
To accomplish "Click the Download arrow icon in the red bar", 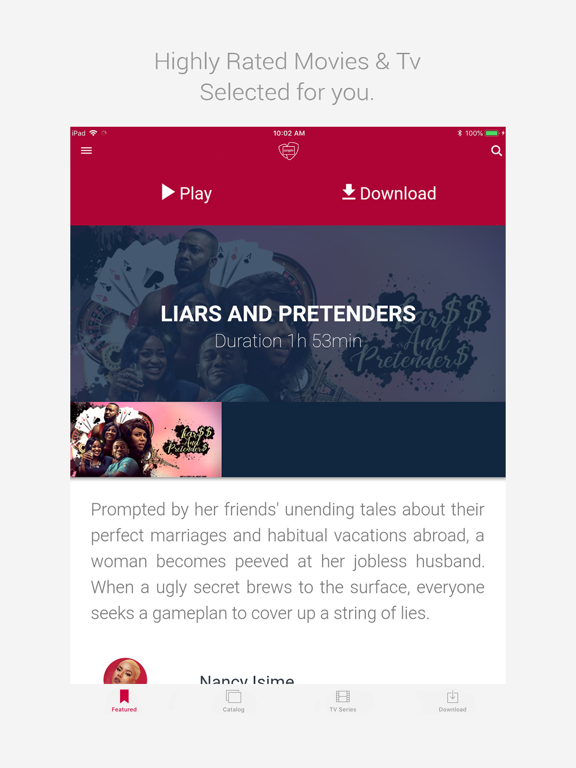I will pos(348,192).
